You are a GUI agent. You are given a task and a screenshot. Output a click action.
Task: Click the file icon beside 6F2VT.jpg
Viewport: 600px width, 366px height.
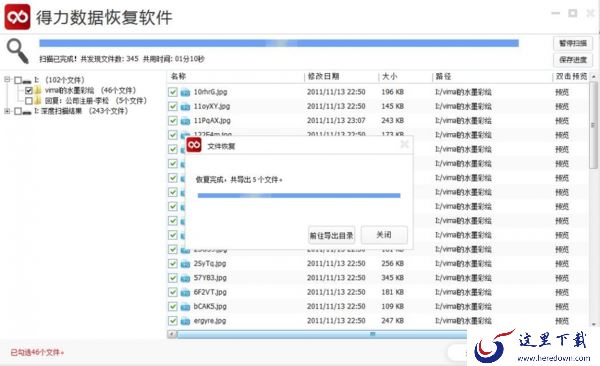pos(185,292)
